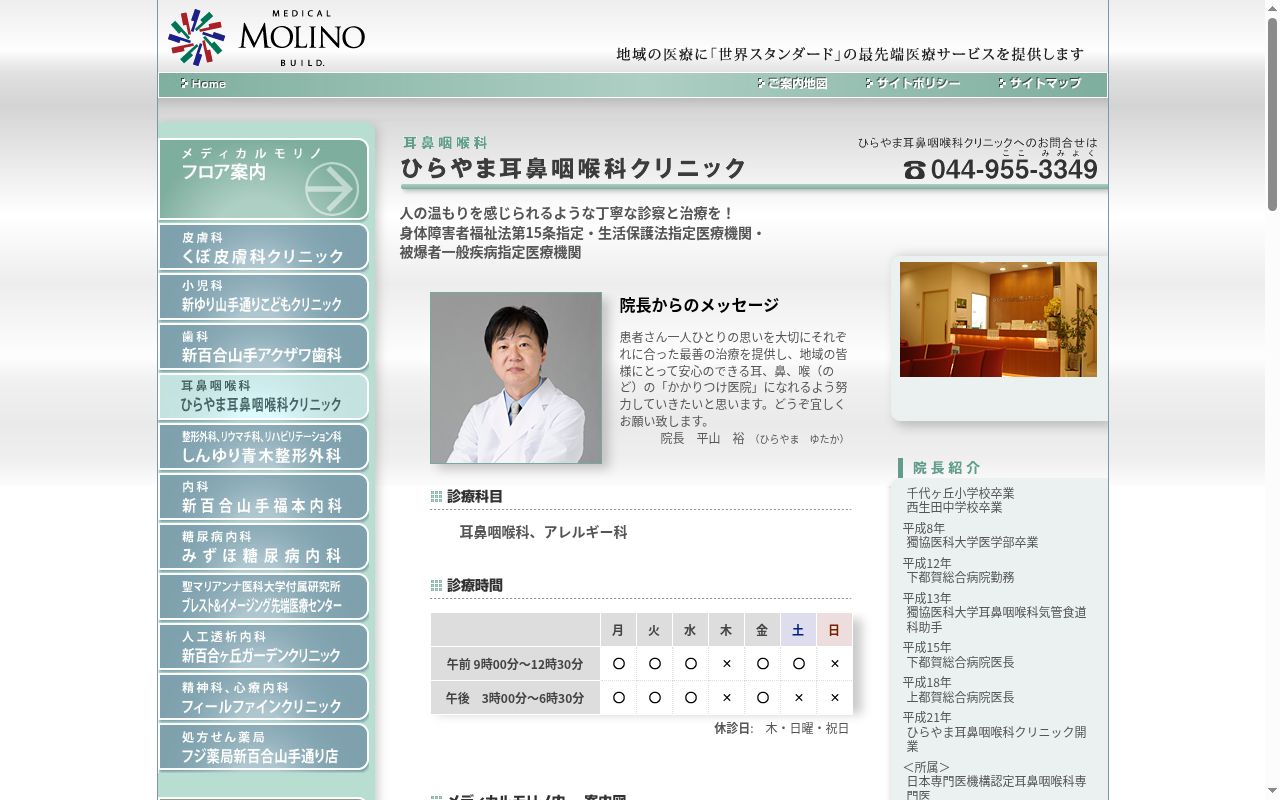The height and width of the screenshot is (800, 1280).
Task: Click the 土 column header in schedule
Action: click(798, 630)
